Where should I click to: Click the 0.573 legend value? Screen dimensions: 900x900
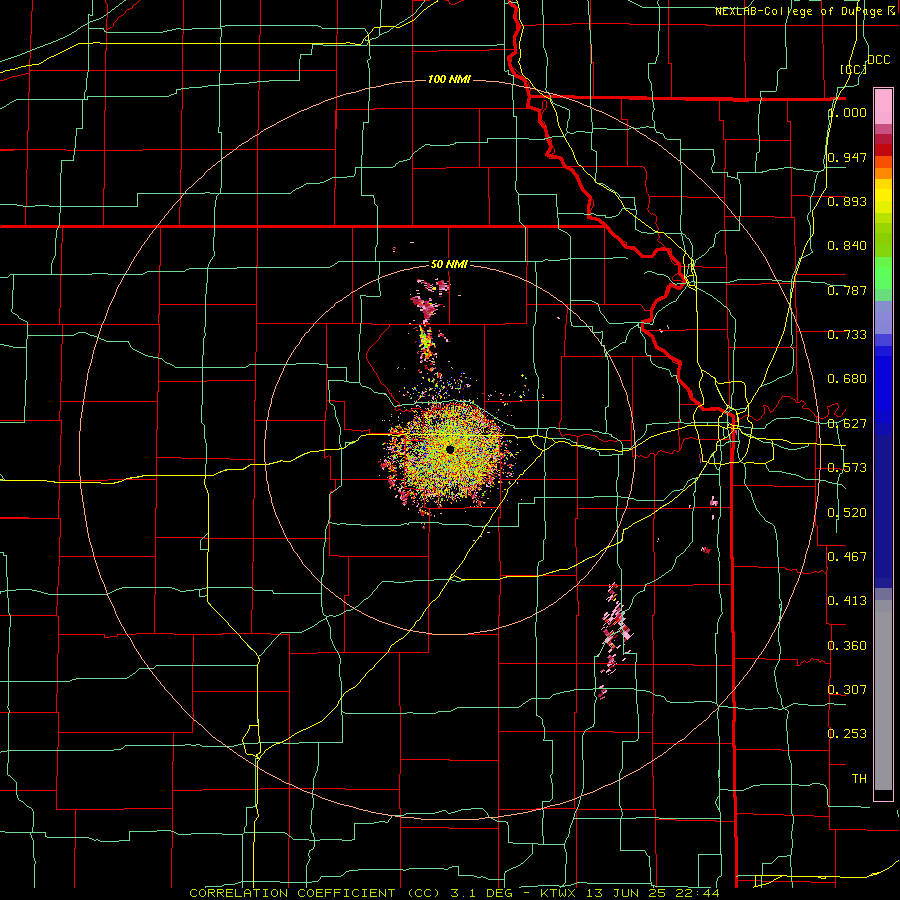click(847, 468)
